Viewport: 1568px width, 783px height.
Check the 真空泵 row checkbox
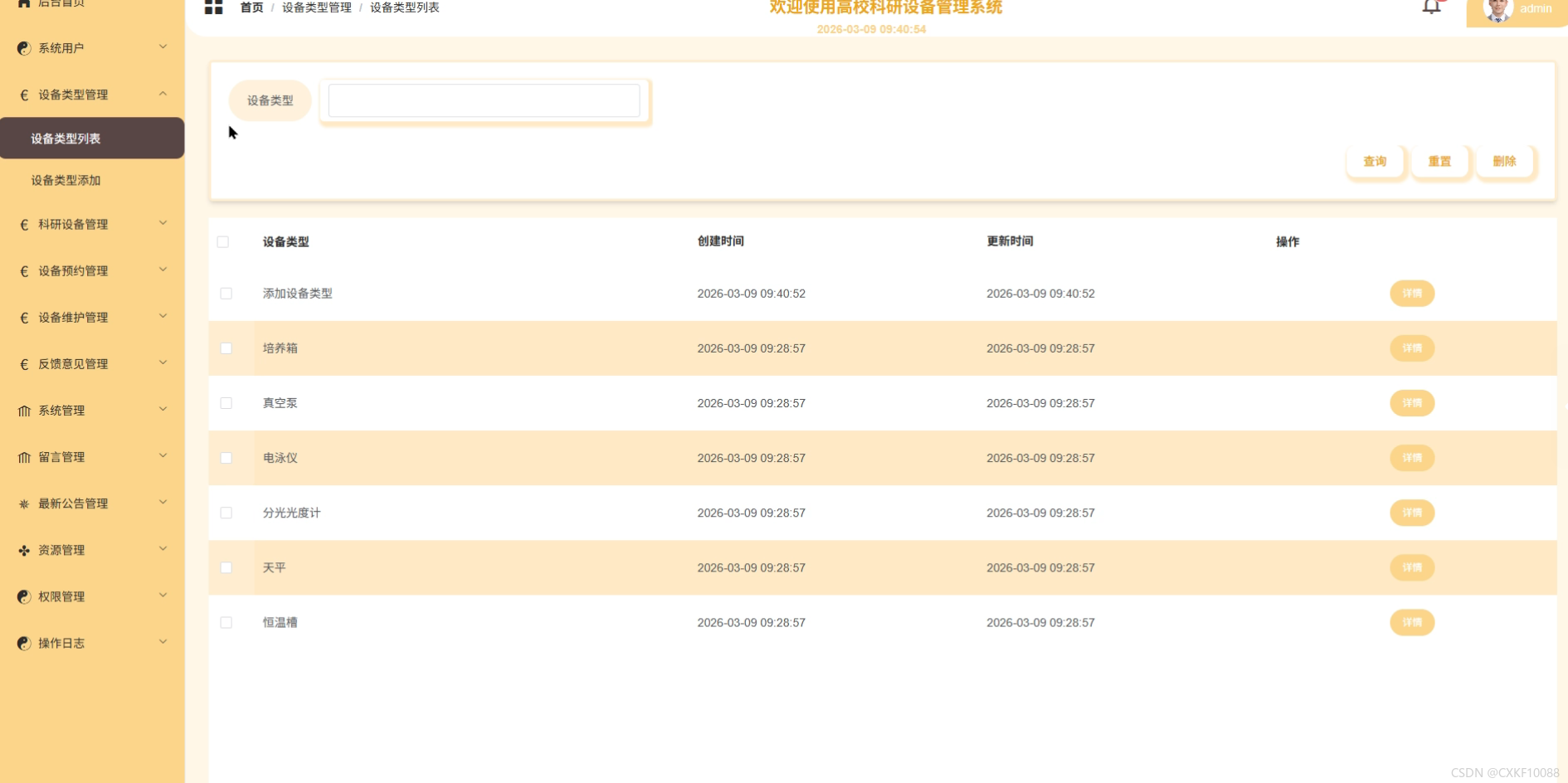226,403
